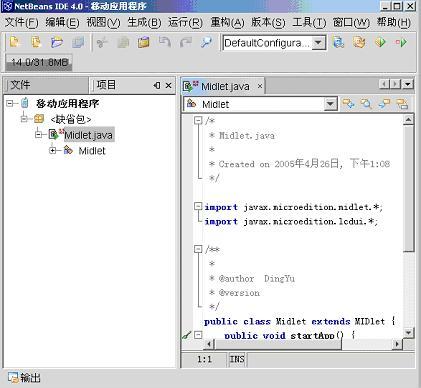421x388 pixels.
Task: Collapse the file header comment fold
Action: pos(198,120)
